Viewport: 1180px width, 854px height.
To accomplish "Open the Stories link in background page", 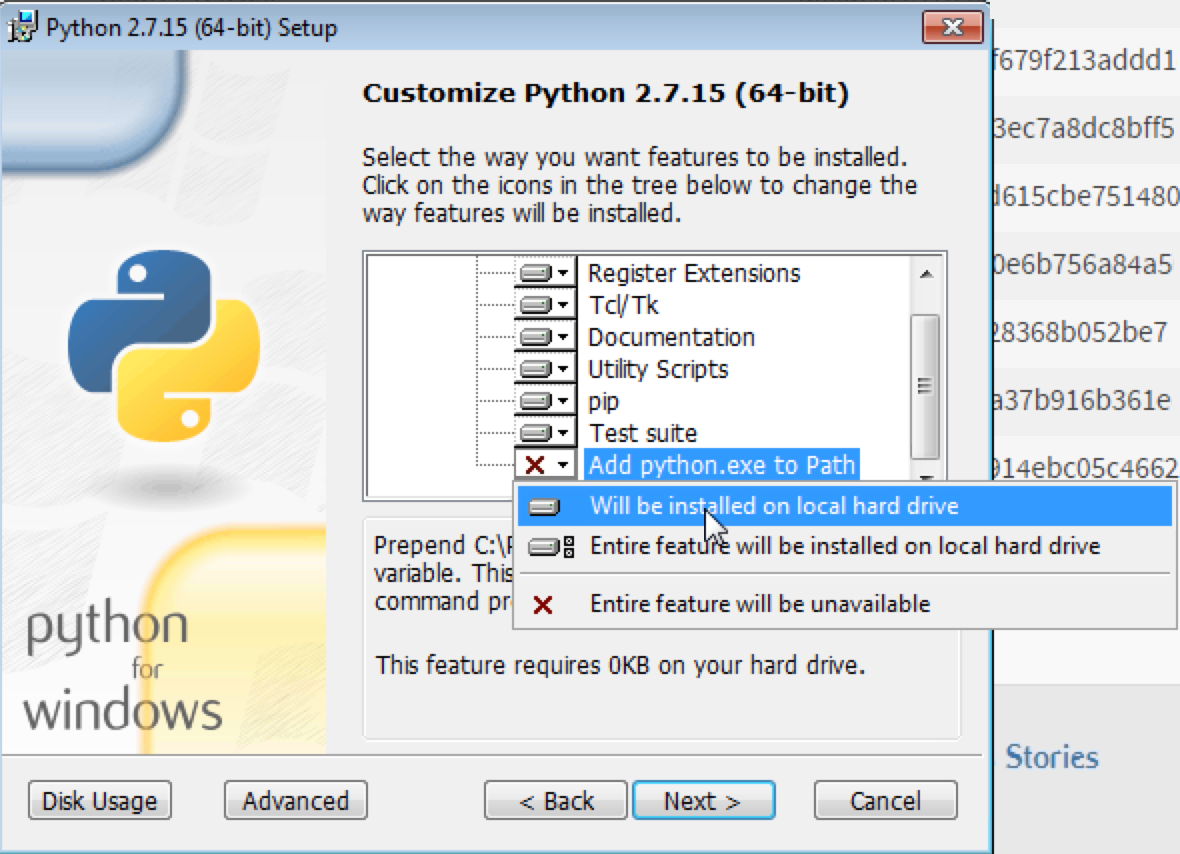I will 1052,757.
